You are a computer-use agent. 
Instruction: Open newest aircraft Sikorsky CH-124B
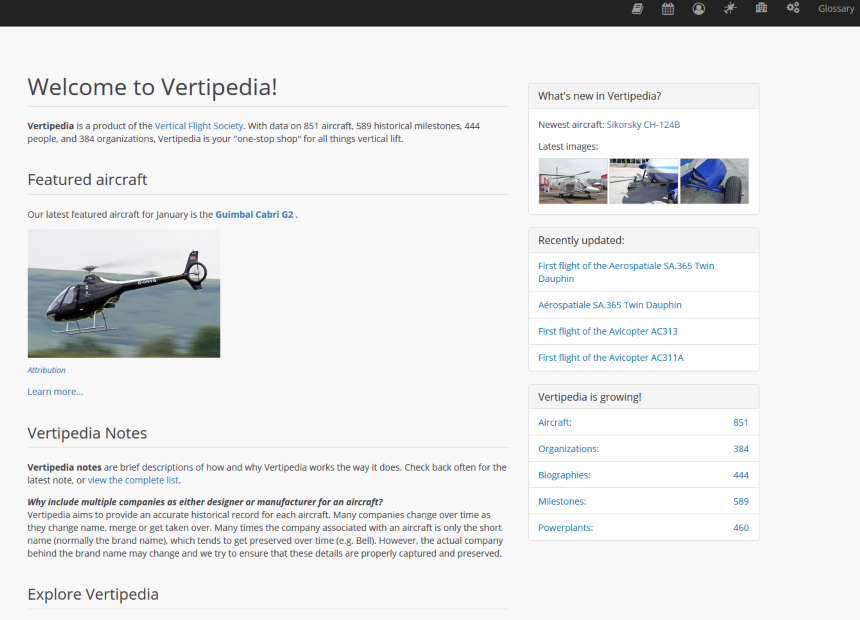click(643, 125)
